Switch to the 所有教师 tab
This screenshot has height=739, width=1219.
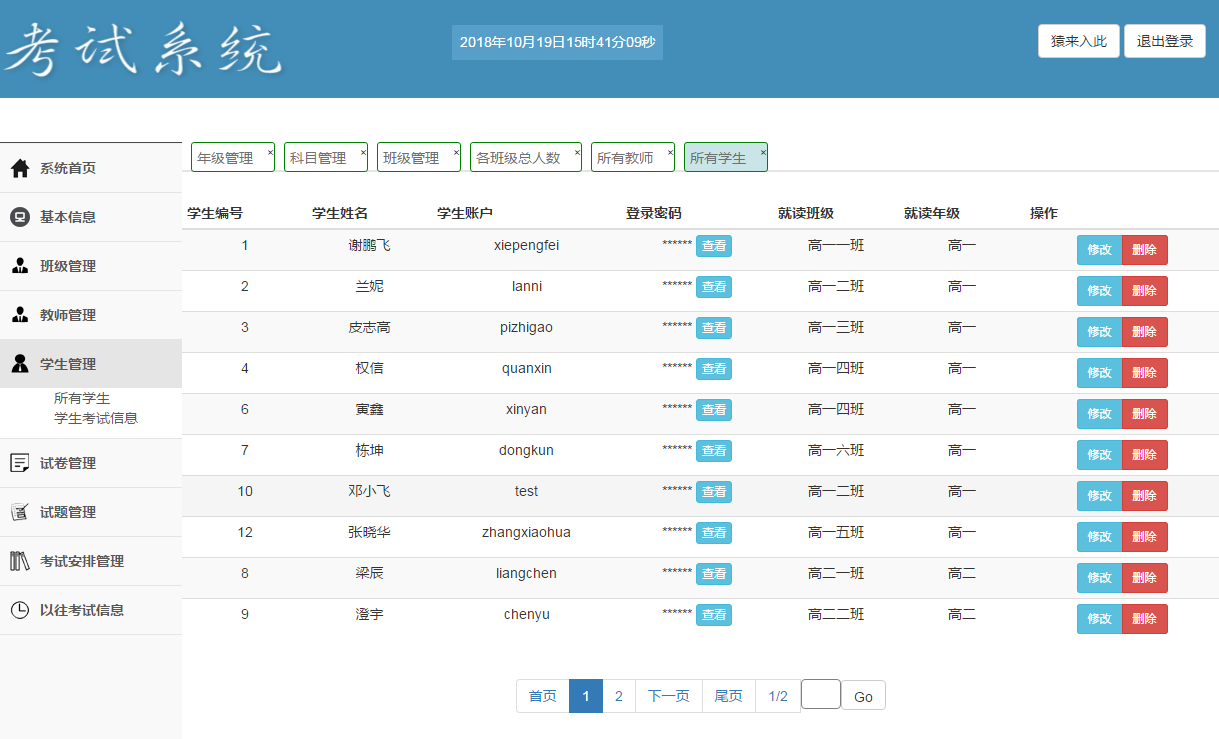(x=627, y=156)
